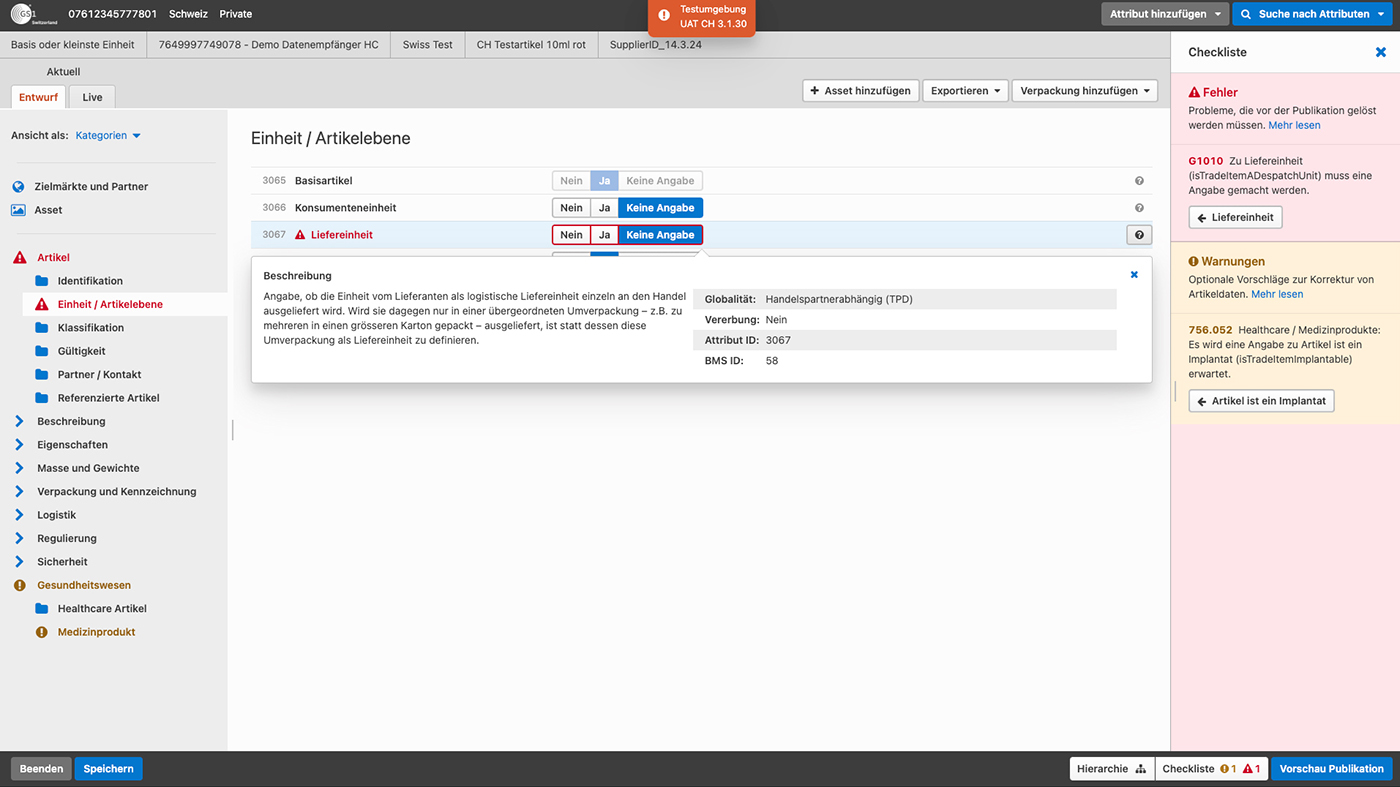Close the Checkliste panel
Image resolution: width=1400 pixels, height=787 pixels.
pyautogui.click(x=1381, y=52)
